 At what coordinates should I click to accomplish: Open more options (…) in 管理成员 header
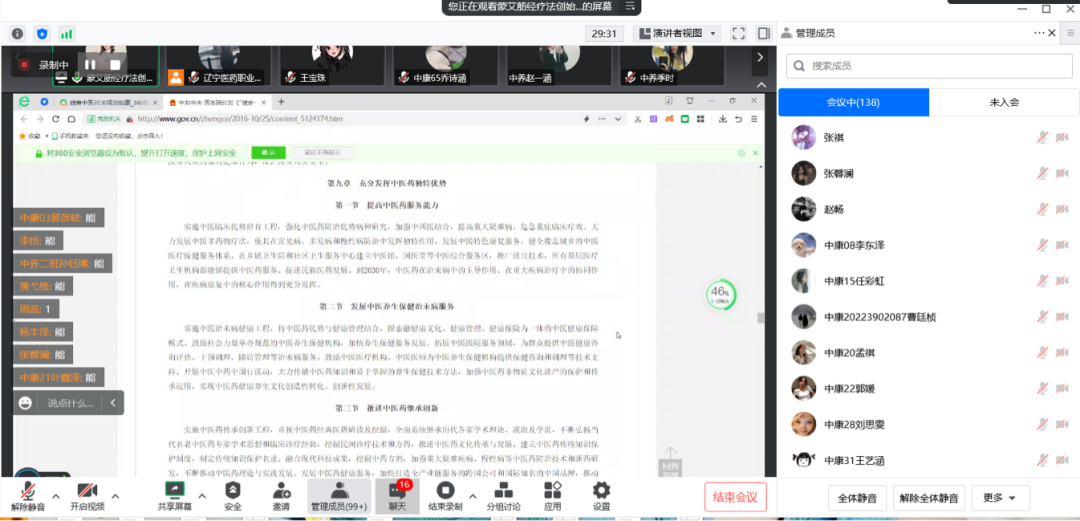(1039, 33)
